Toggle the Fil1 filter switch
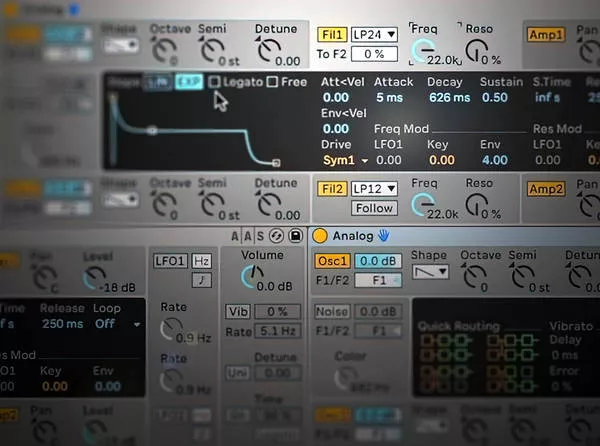600x446 pixels. (x=332, y=35)
